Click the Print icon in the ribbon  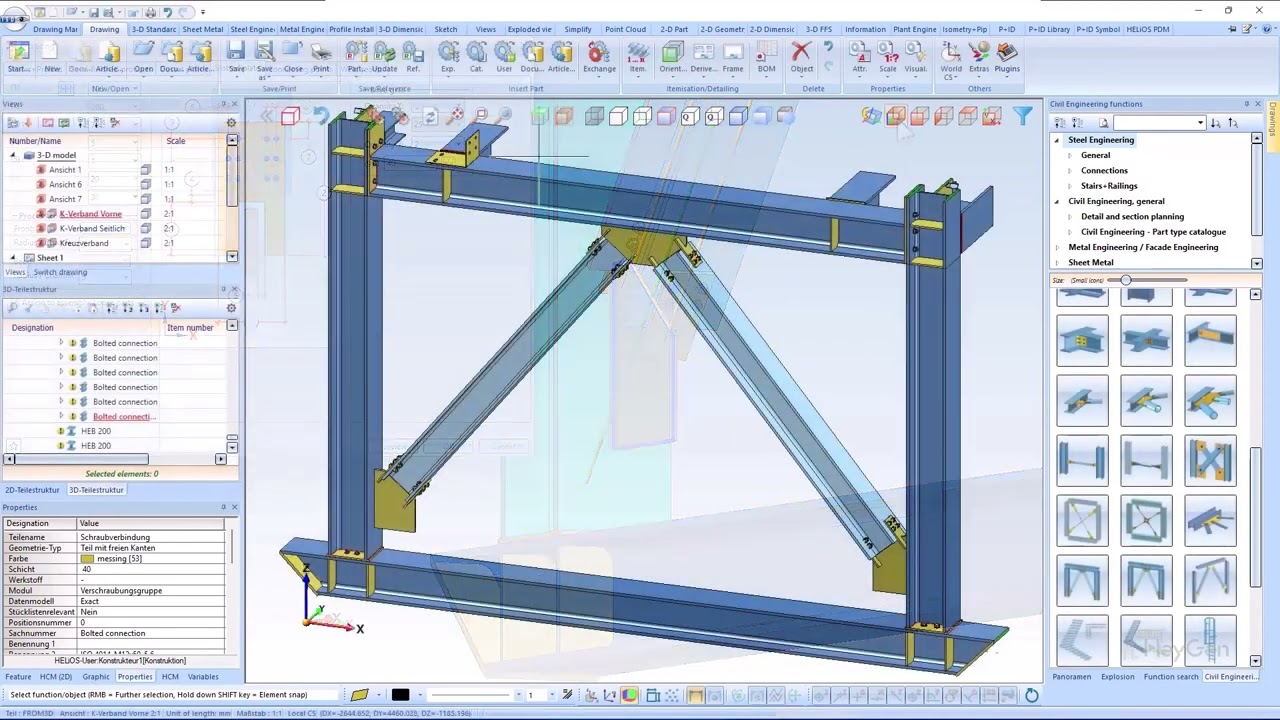(321, 56)
